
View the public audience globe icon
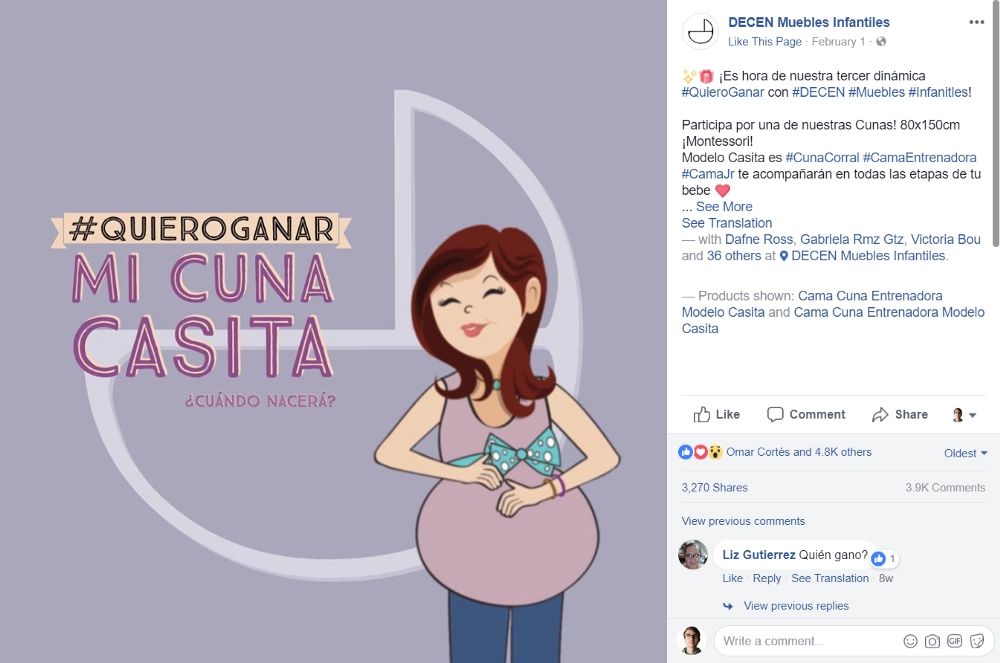[x=881, y=41]
